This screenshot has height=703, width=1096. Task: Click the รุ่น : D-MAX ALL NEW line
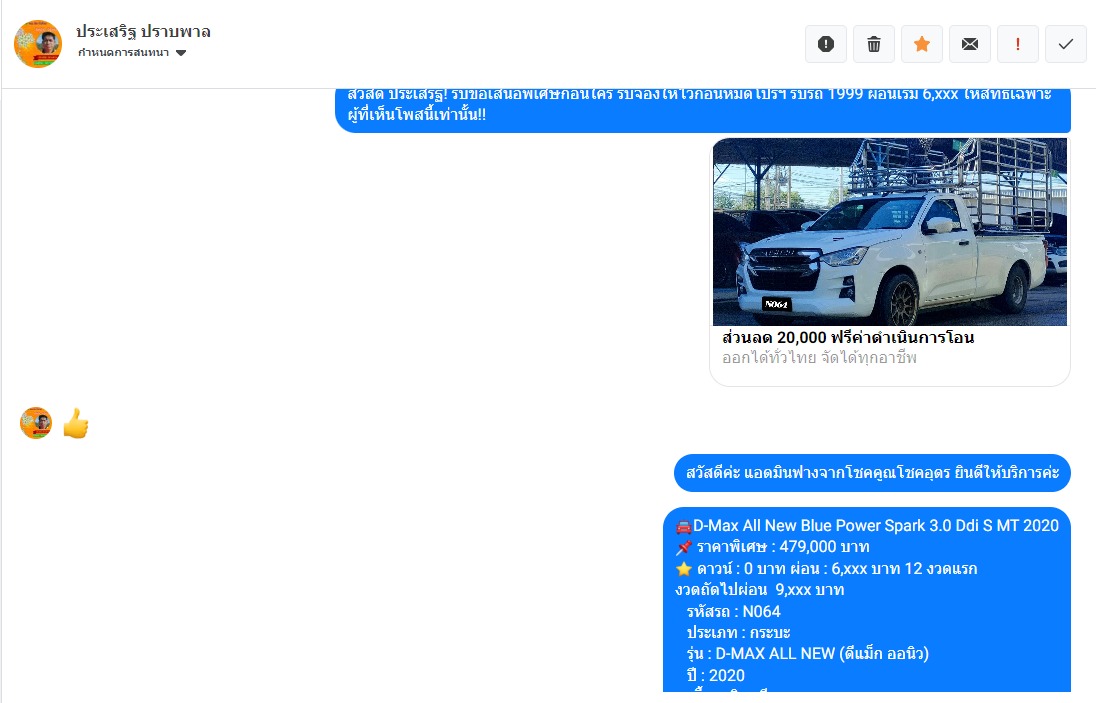pos(807,654)
